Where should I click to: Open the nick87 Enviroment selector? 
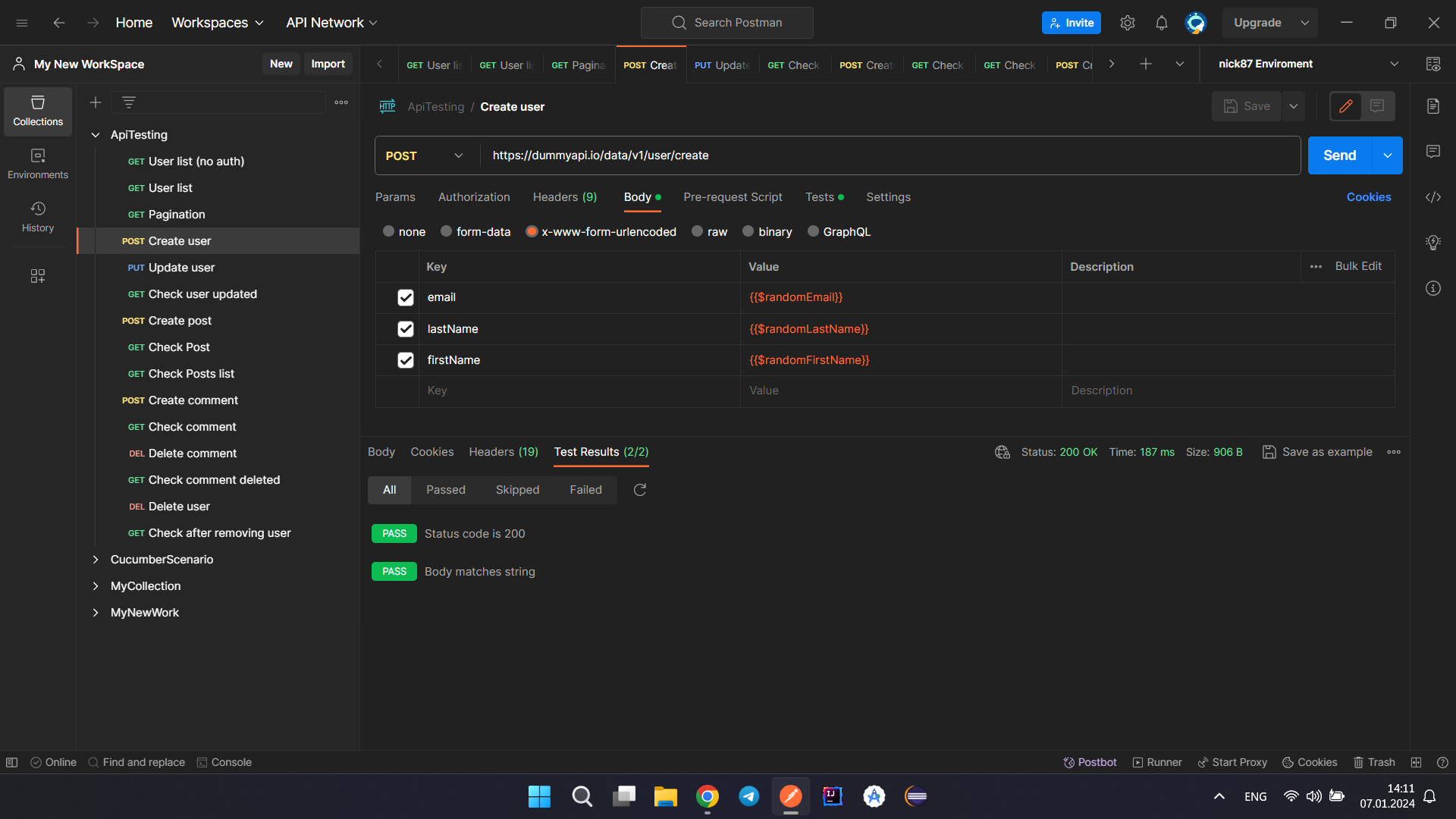[x=1307, y=64]
